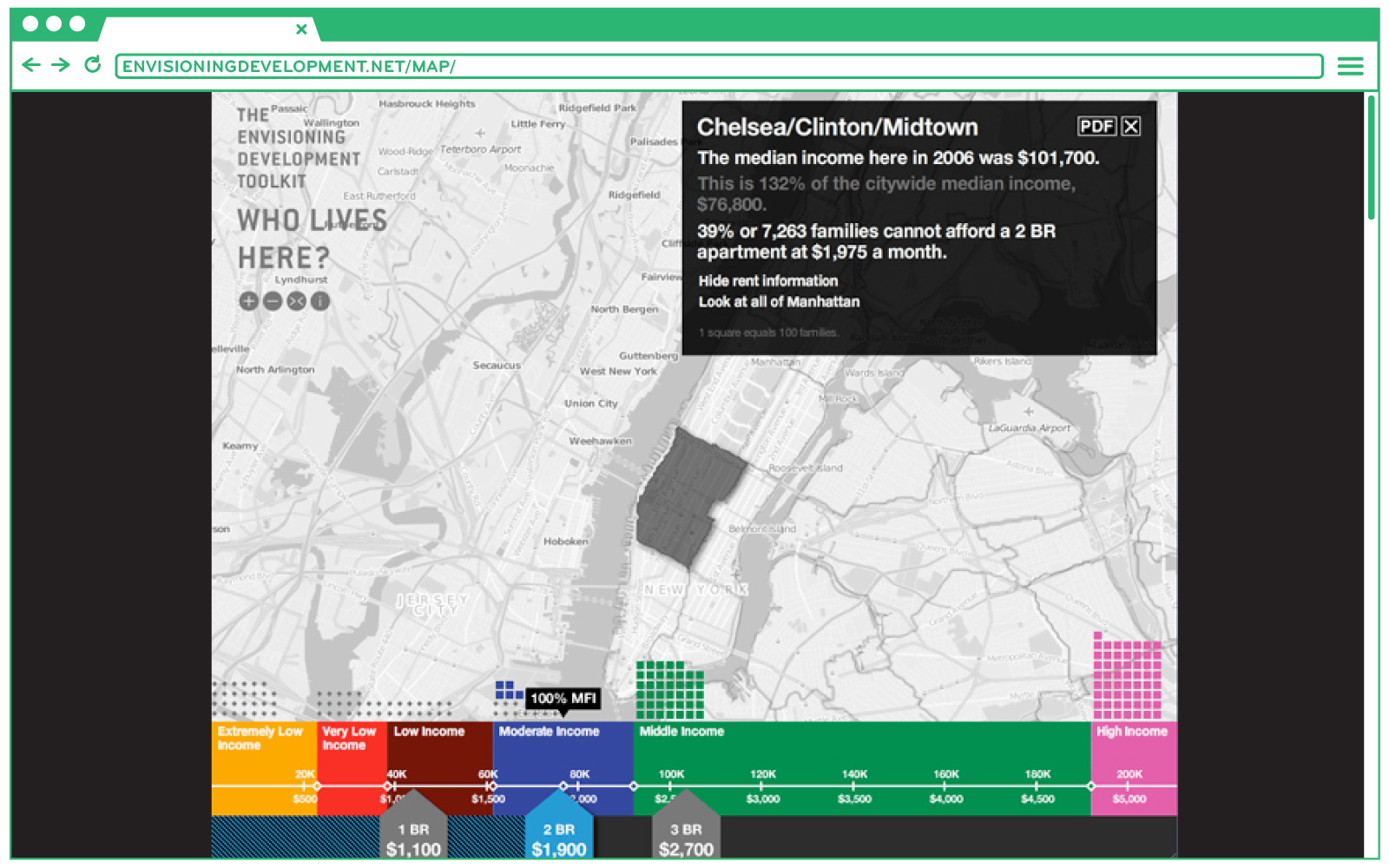Zoom in on the map with plus icon
This screenshot has width=1389, height=868.
pyautogui.click(x=248, y=301)
